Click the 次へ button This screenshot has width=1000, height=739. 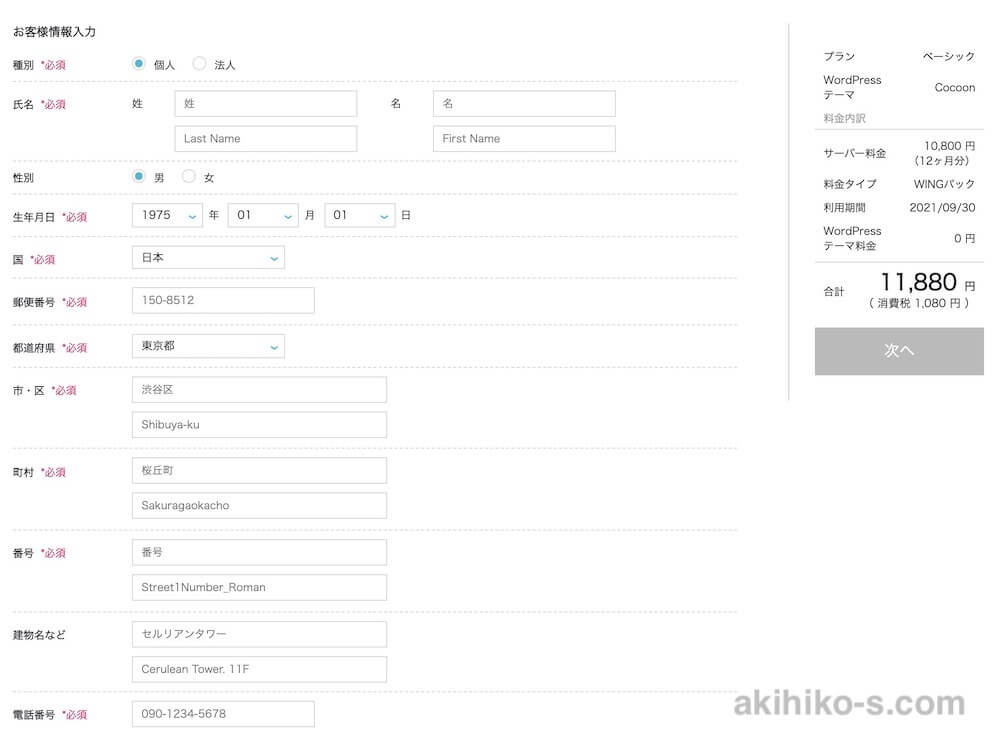point(899,351)
